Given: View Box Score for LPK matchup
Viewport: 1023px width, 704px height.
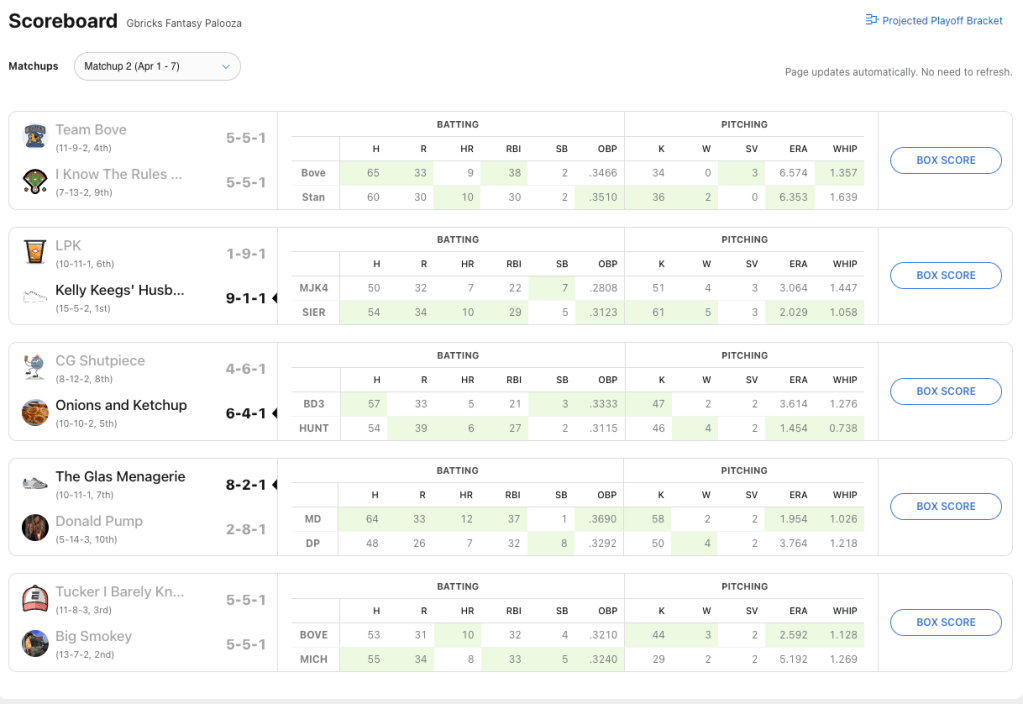Looking at the screenshot, I should (x=945, y=275).
